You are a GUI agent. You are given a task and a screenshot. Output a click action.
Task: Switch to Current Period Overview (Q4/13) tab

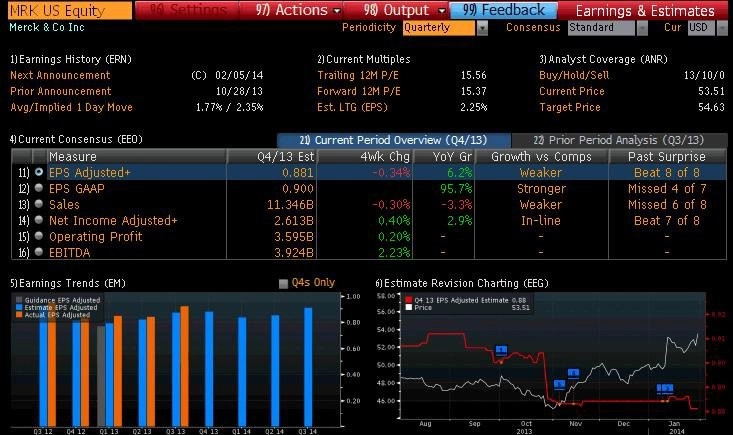point(394,140)
